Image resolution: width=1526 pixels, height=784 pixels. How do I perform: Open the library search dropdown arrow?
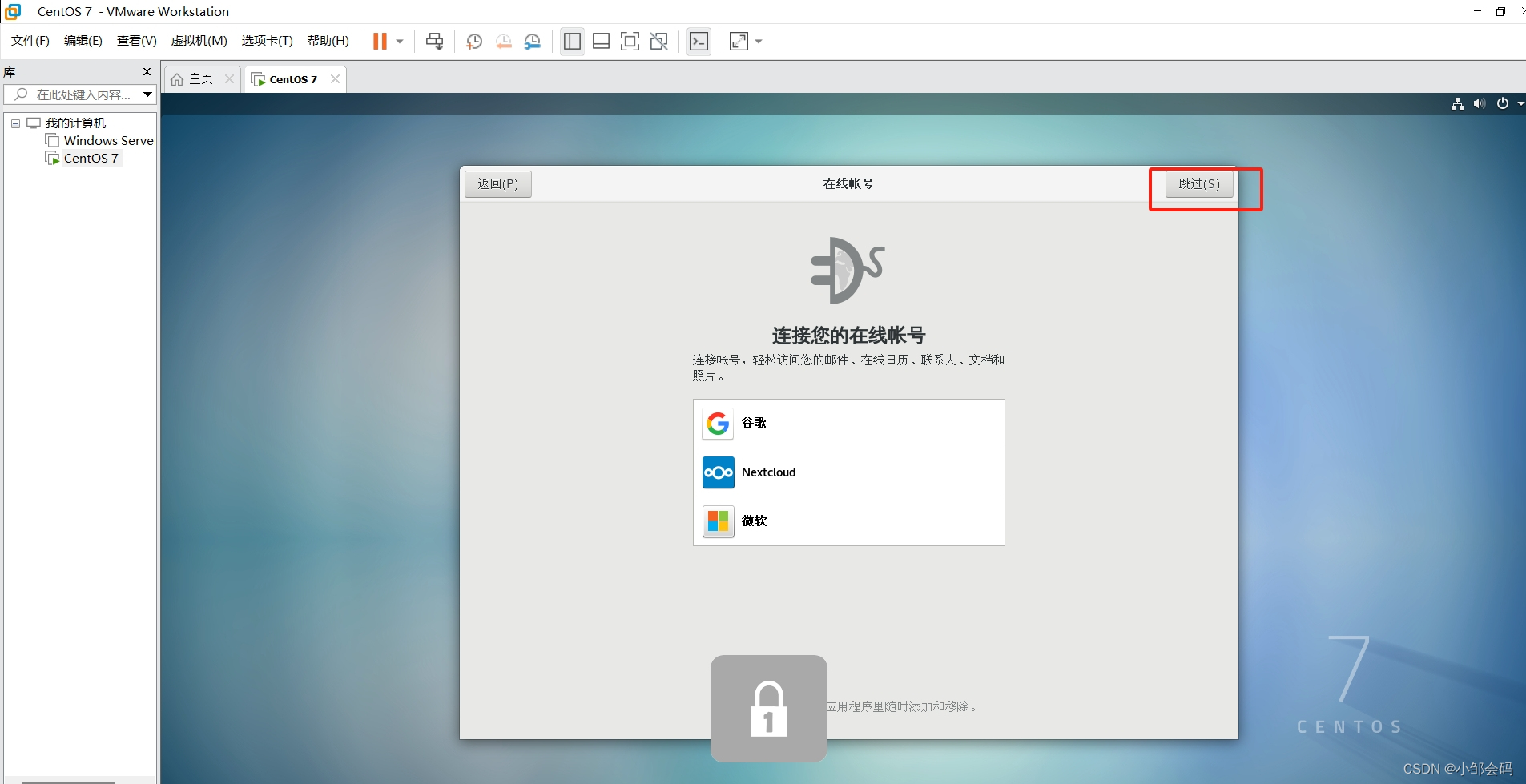pyautogui.click(x=147, y=94)
